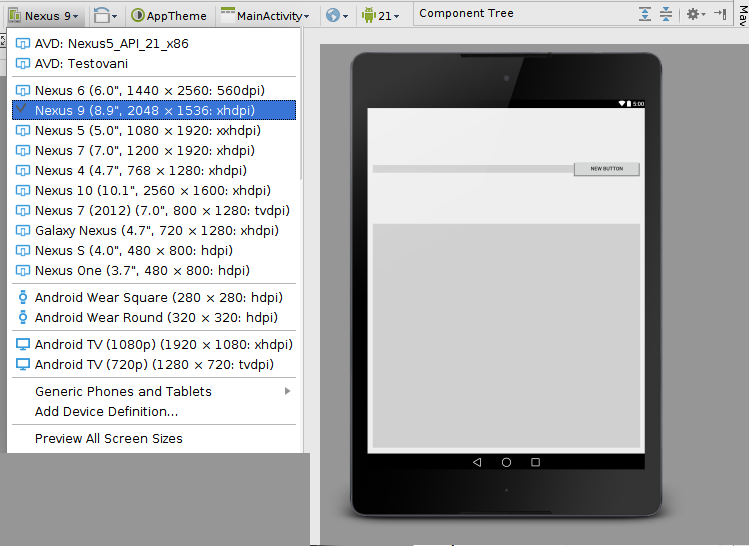Choose Nexus 7 (2012) tvdpi device
This screenshot has height=546, width=749.
pyautogui.click(x=154, y=211)
